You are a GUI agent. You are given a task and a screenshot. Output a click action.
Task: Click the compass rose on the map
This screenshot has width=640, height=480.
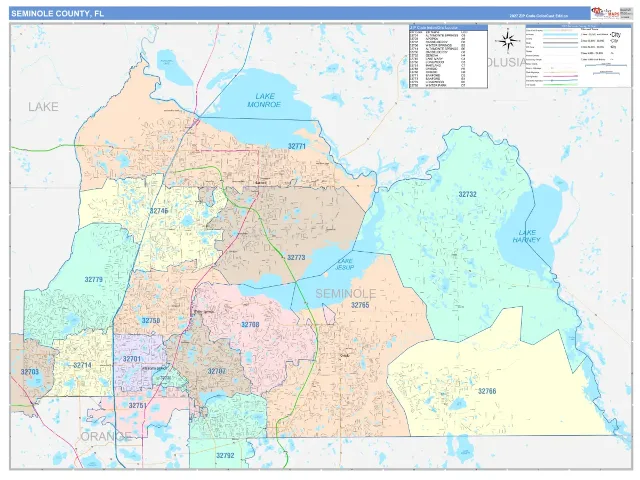pyautogui.click(x=508, y=41)
